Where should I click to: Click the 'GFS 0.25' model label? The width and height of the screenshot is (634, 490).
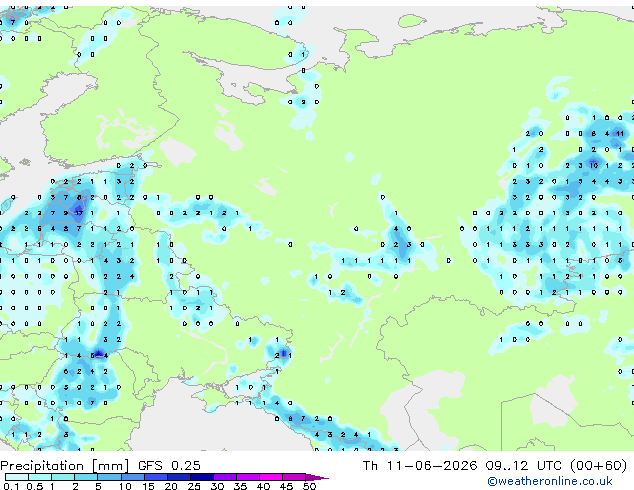tap(169, 466)
